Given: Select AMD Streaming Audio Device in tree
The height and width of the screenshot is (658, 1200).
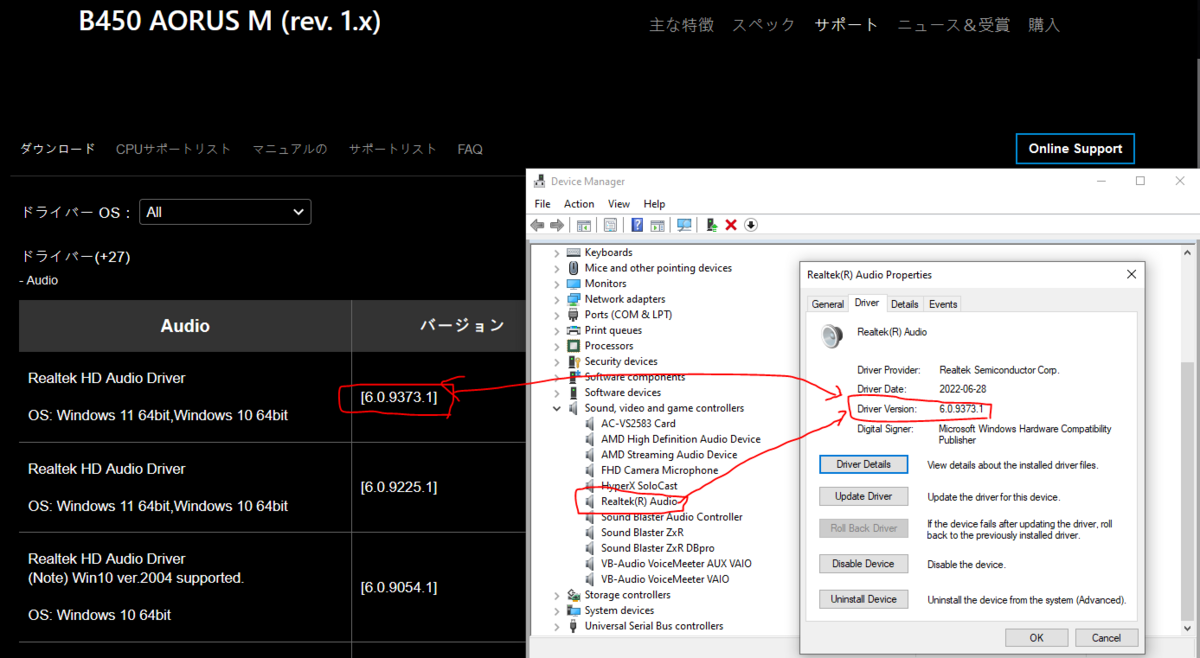Looking at the screenshot, I should pyautogui.click(x=669, y=454).
